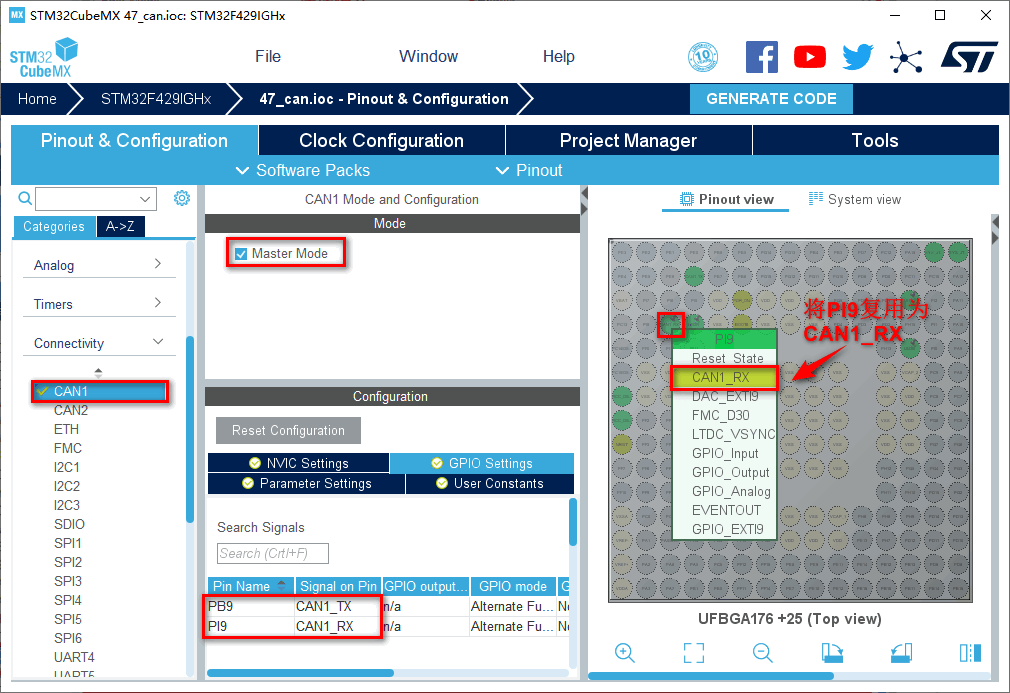Screen dimensions: 1010x693
Task: Open the Twitter bird icon
Action: tap(857, 57)
